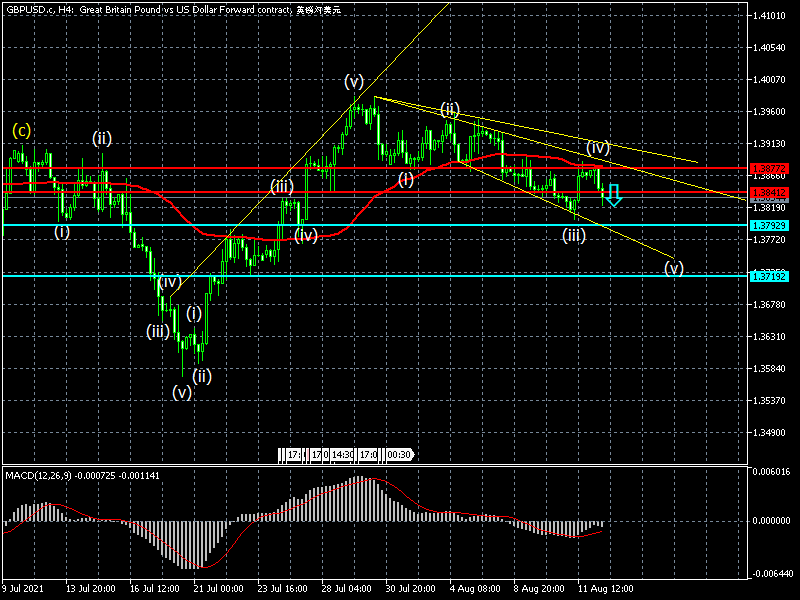Select the (ii) label at the early August high
This screenshot has height=600, width=800.
pos(450,108)
